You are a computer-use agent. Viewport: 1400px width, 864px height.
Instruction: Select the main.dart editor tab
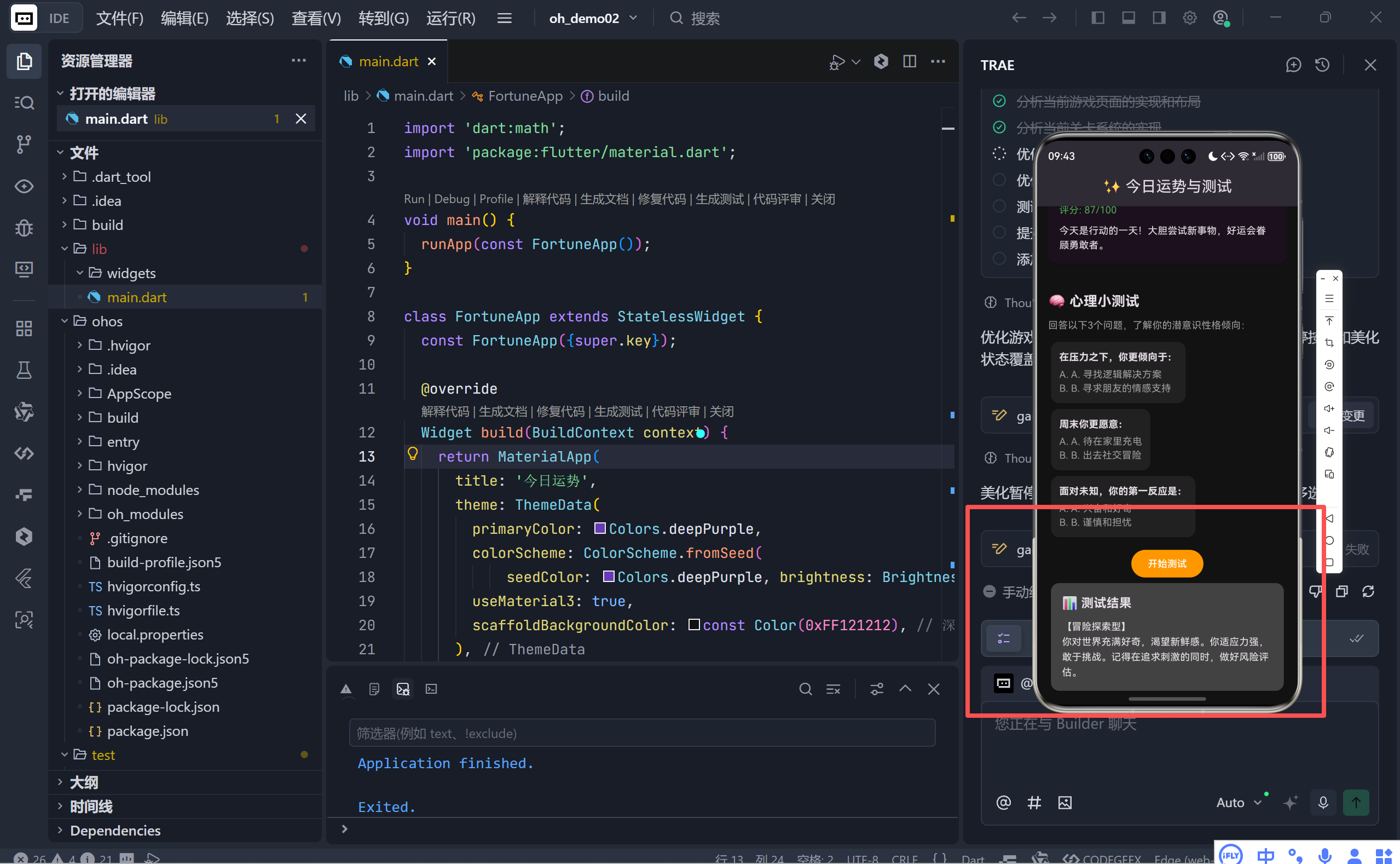388,61
